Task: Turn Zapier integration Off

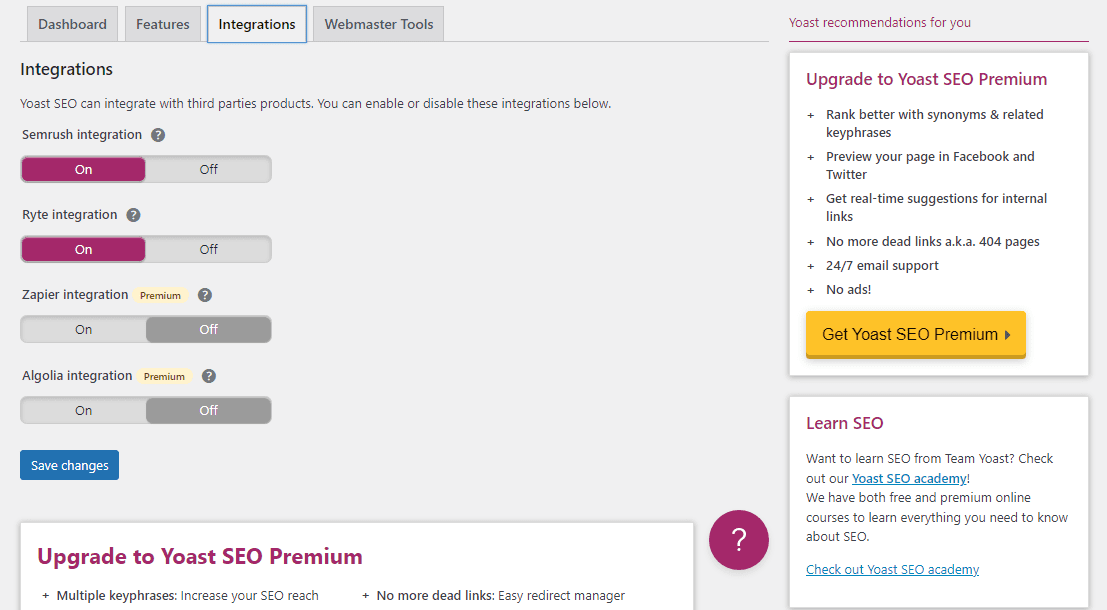Action: (x=208, y=330)
